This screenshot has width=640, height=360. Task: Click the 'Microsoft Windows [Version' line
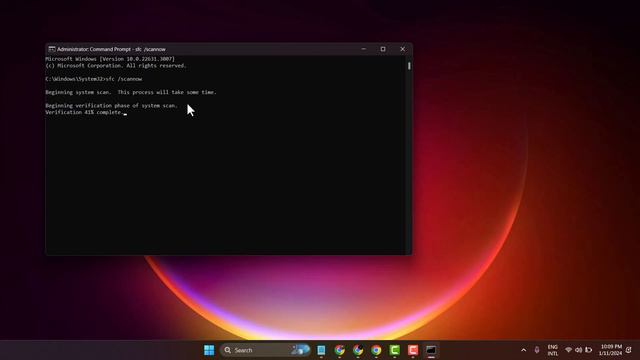tap(110, 59)
